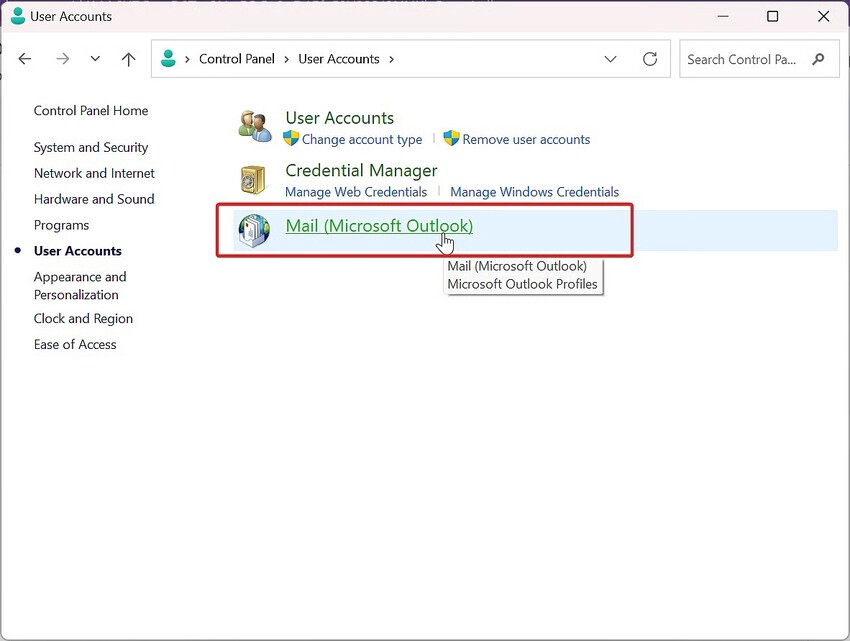The width and height of the screenshot is (850, 641).
Task: Click inside the Search Control Panel field
Action: point(745,59)
